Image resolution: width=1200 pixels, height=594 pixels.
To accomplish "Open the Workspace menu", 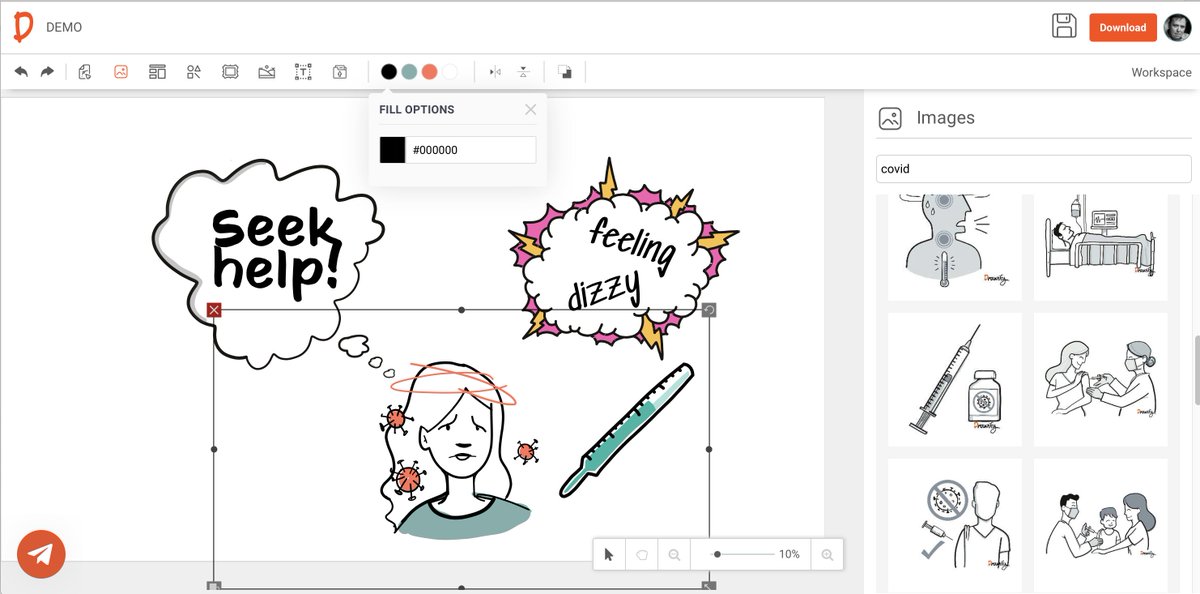I will 1160,72.
